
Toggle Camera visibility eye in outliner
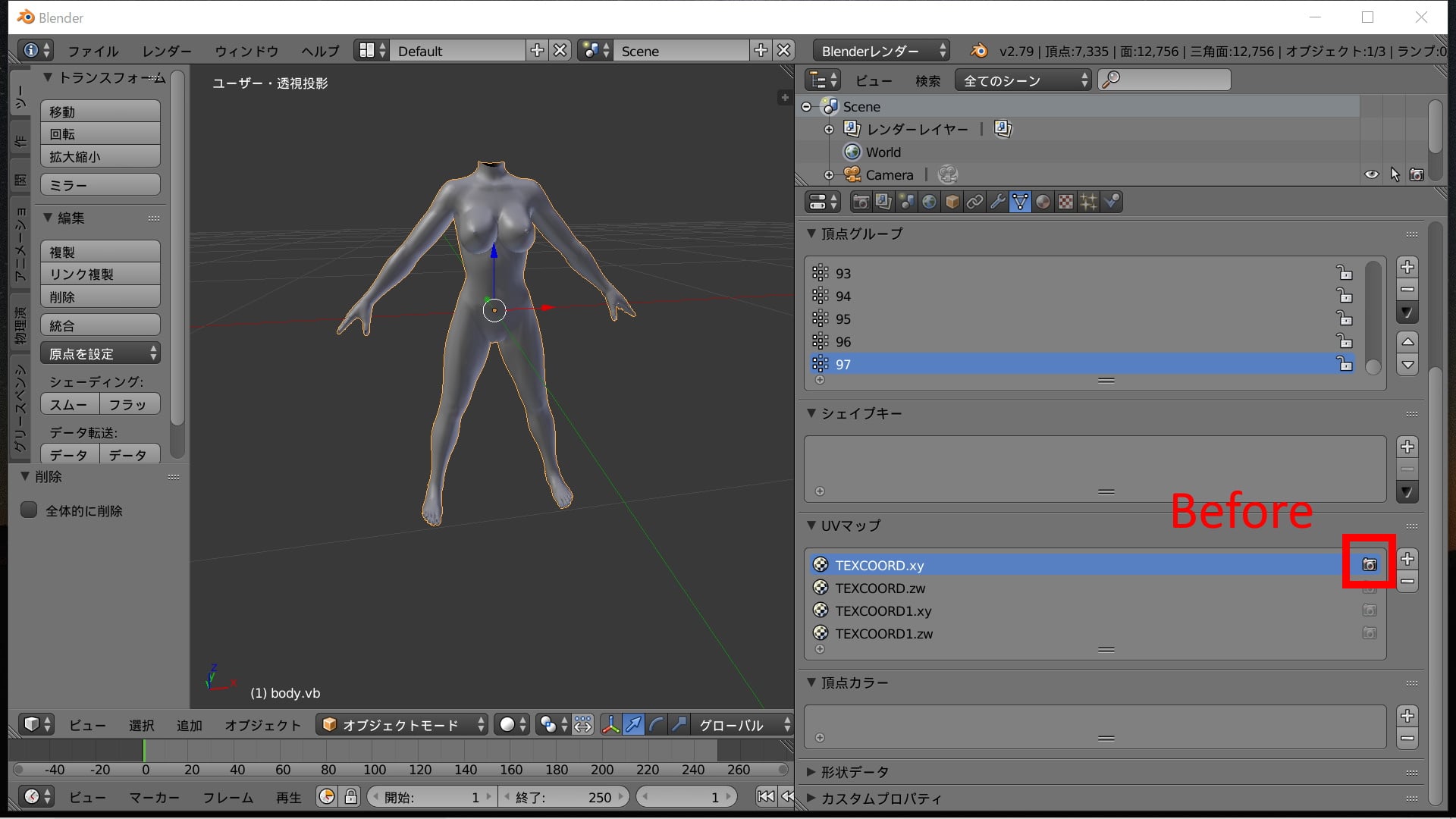tap(1372, 175)
